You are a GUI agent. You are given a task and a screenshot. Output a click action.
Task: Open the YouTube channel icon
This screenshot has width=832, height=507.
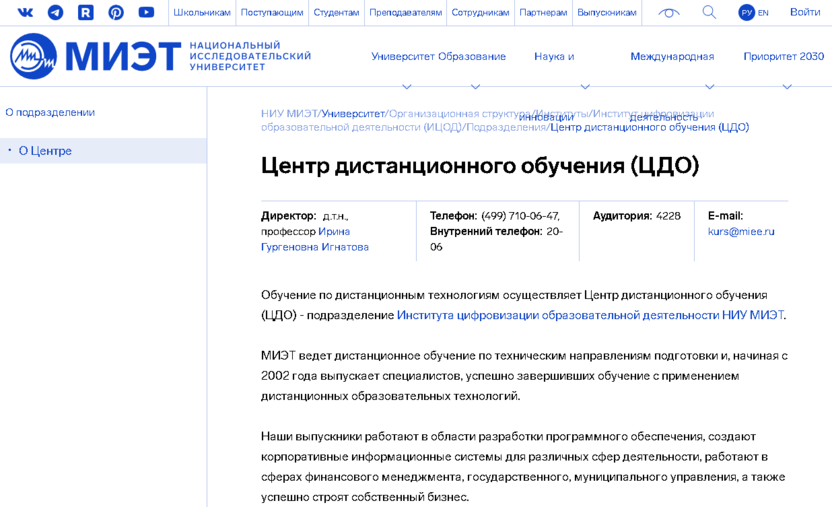pos(146,12)
